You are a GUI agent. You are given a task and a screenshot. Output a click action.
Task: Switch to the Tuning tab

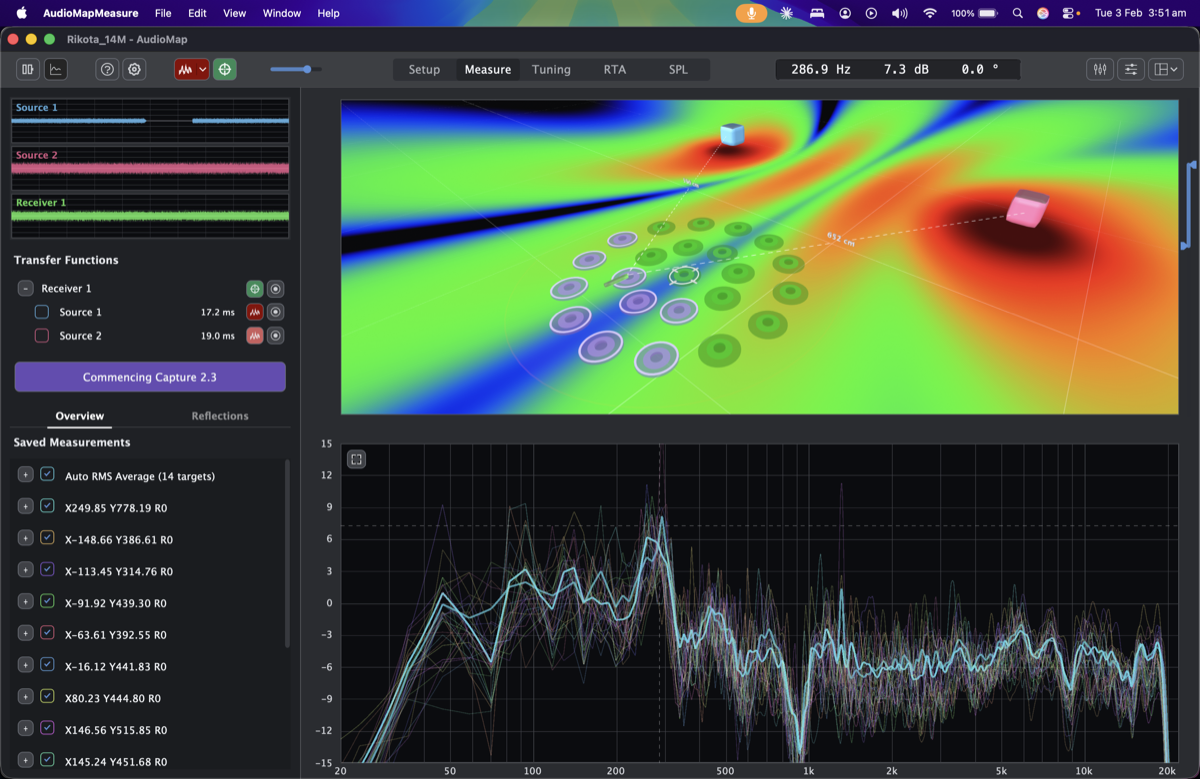click(x=551, y=69)
